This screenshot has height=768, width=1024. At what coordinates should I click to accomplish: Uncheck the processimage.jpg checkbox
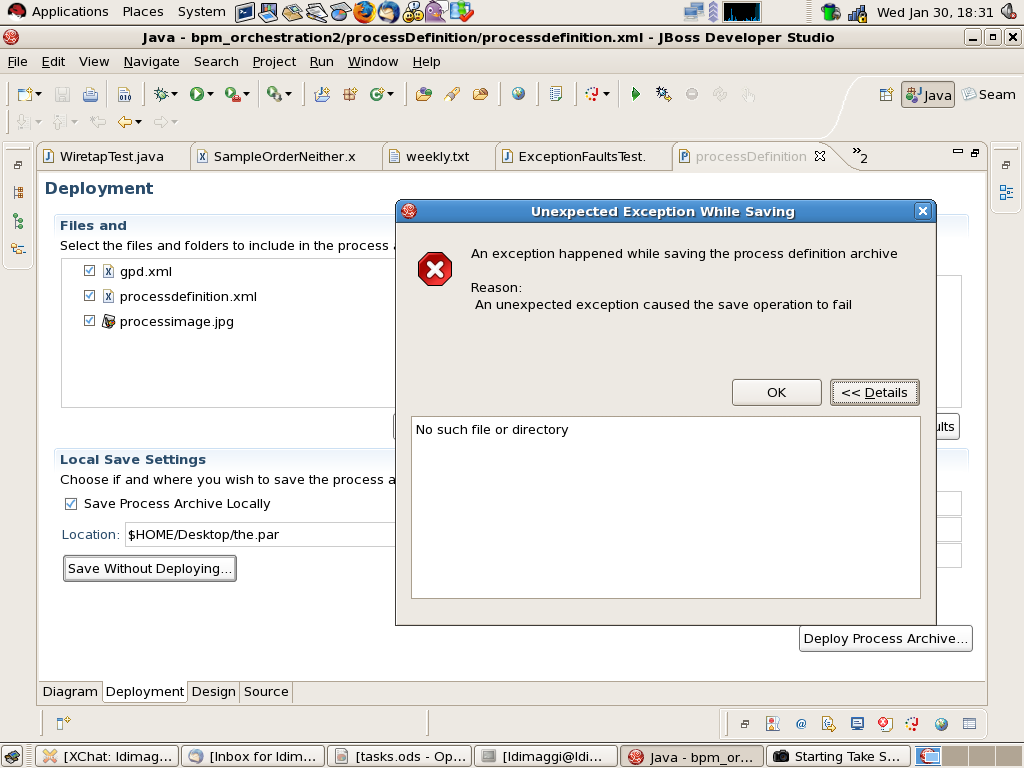89,321
